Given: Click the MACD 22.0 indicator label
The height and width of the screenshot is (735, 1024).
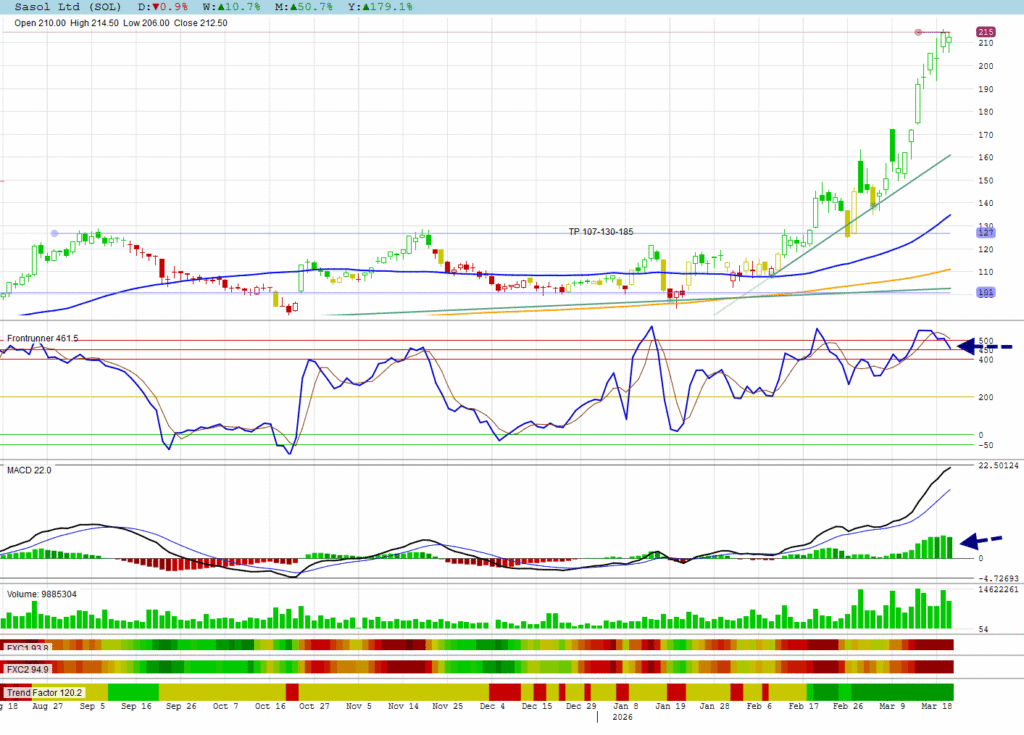Looking at the screenshot, I should coord(29,469).
